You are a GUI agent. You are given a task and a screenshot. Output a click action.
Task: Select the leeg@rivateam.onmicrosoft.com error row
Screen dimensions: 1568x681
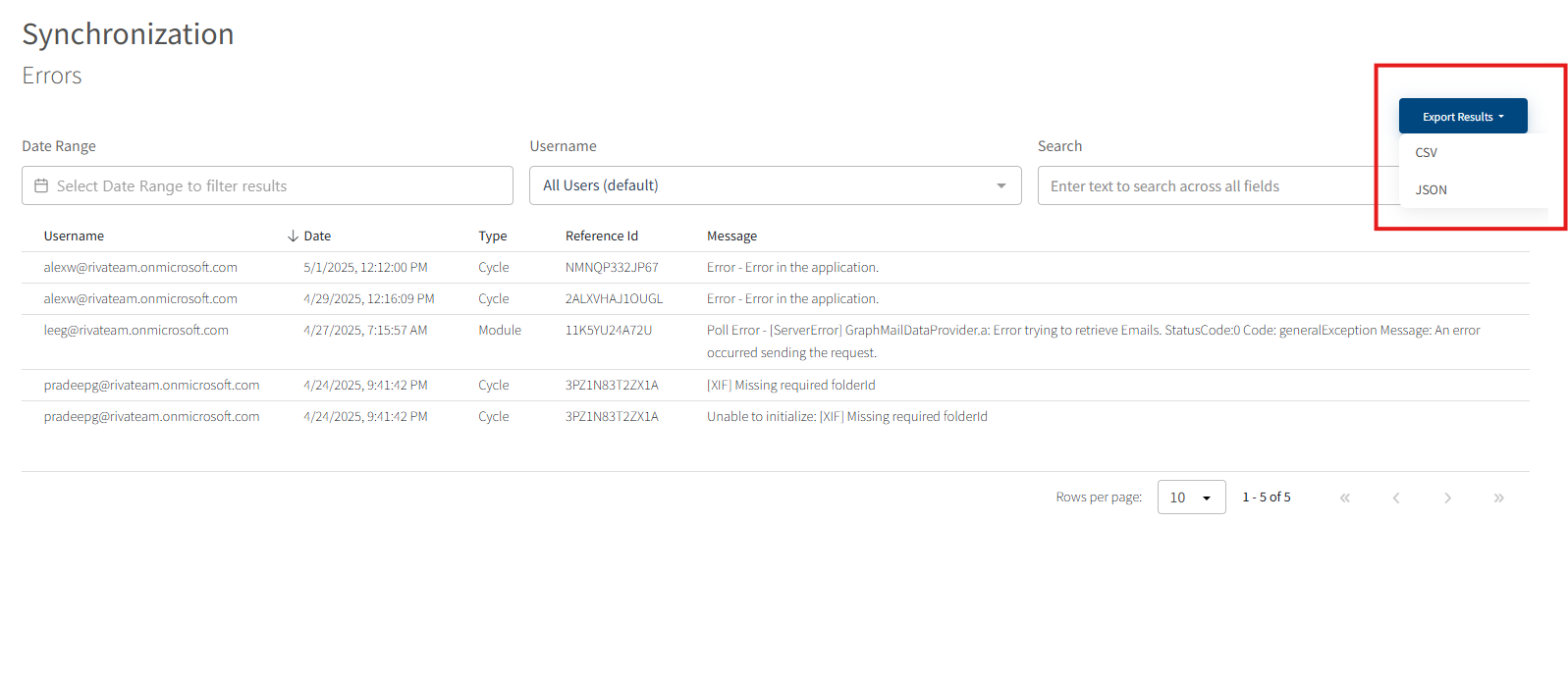(136, 331)
